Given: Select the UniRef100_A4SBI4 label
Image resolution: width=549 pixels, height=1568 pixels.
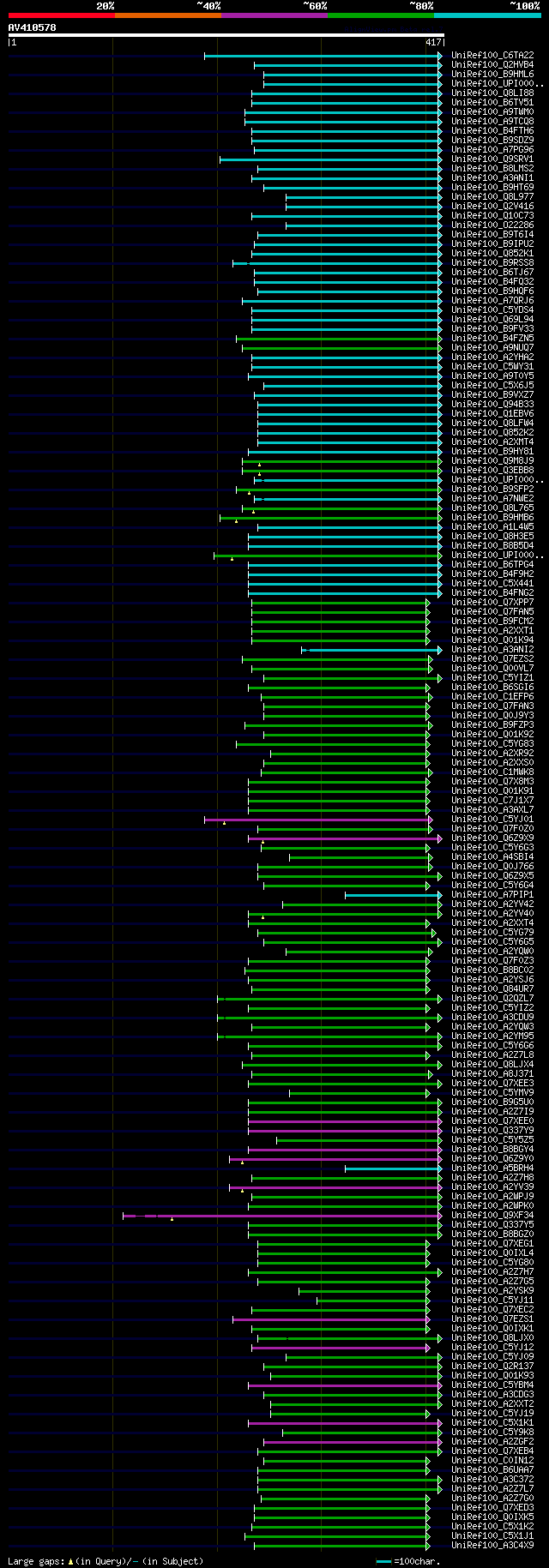Looking at the screenshot, I should pyautogui.click(x=492, y=857).
